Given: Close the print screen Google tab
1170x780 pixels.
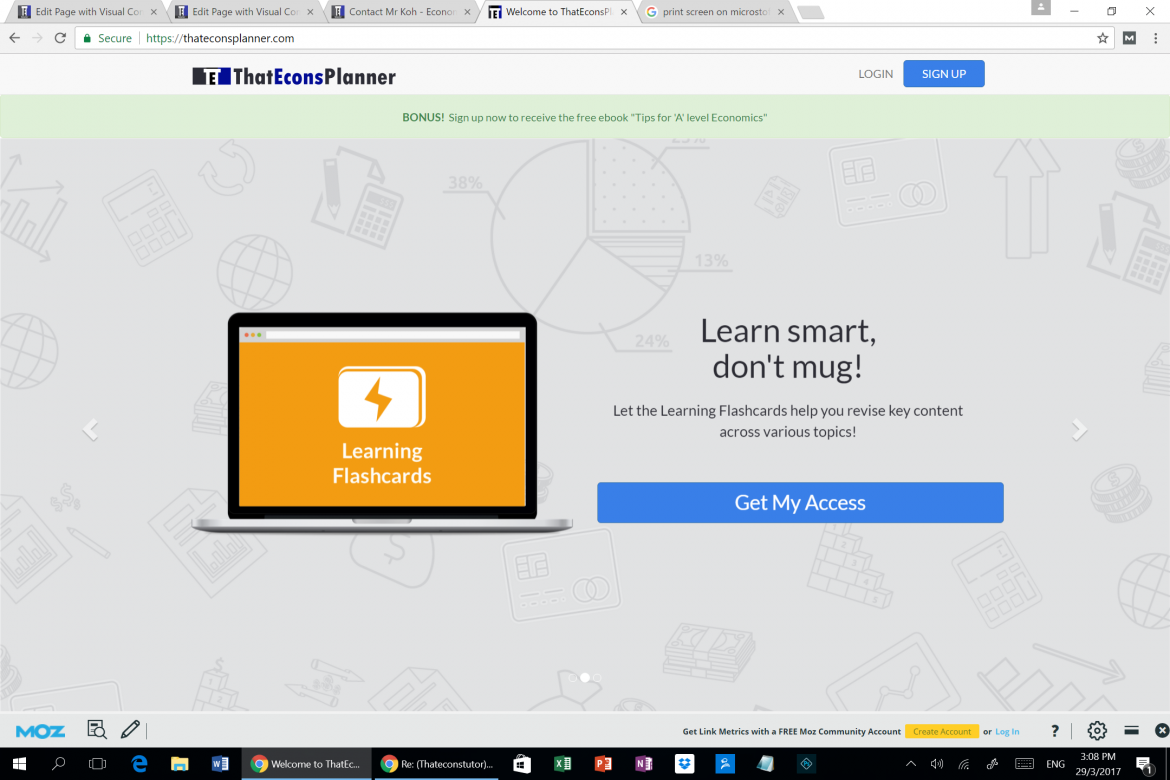Looking at the screenshot, I should [780, 12].
